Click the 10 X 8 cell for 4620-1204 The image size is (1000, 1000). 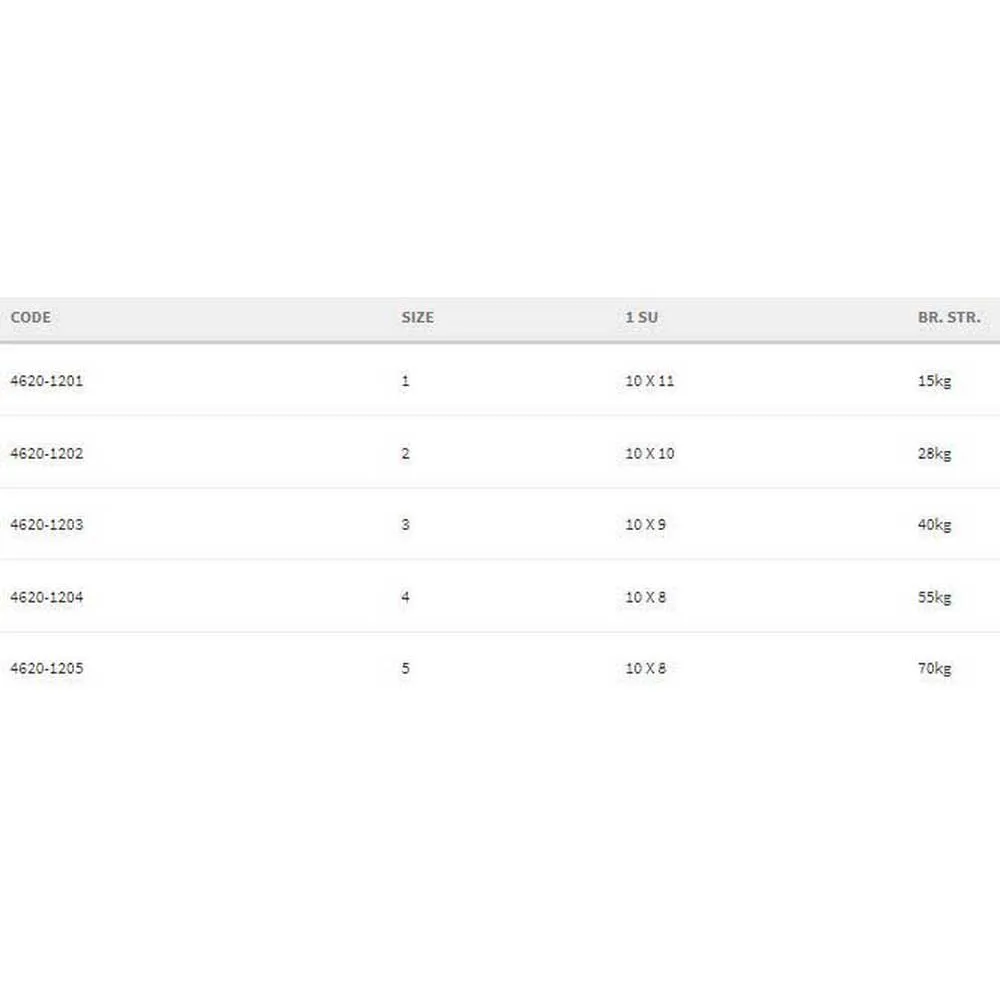pyautogui.click(x=646, y=597)
